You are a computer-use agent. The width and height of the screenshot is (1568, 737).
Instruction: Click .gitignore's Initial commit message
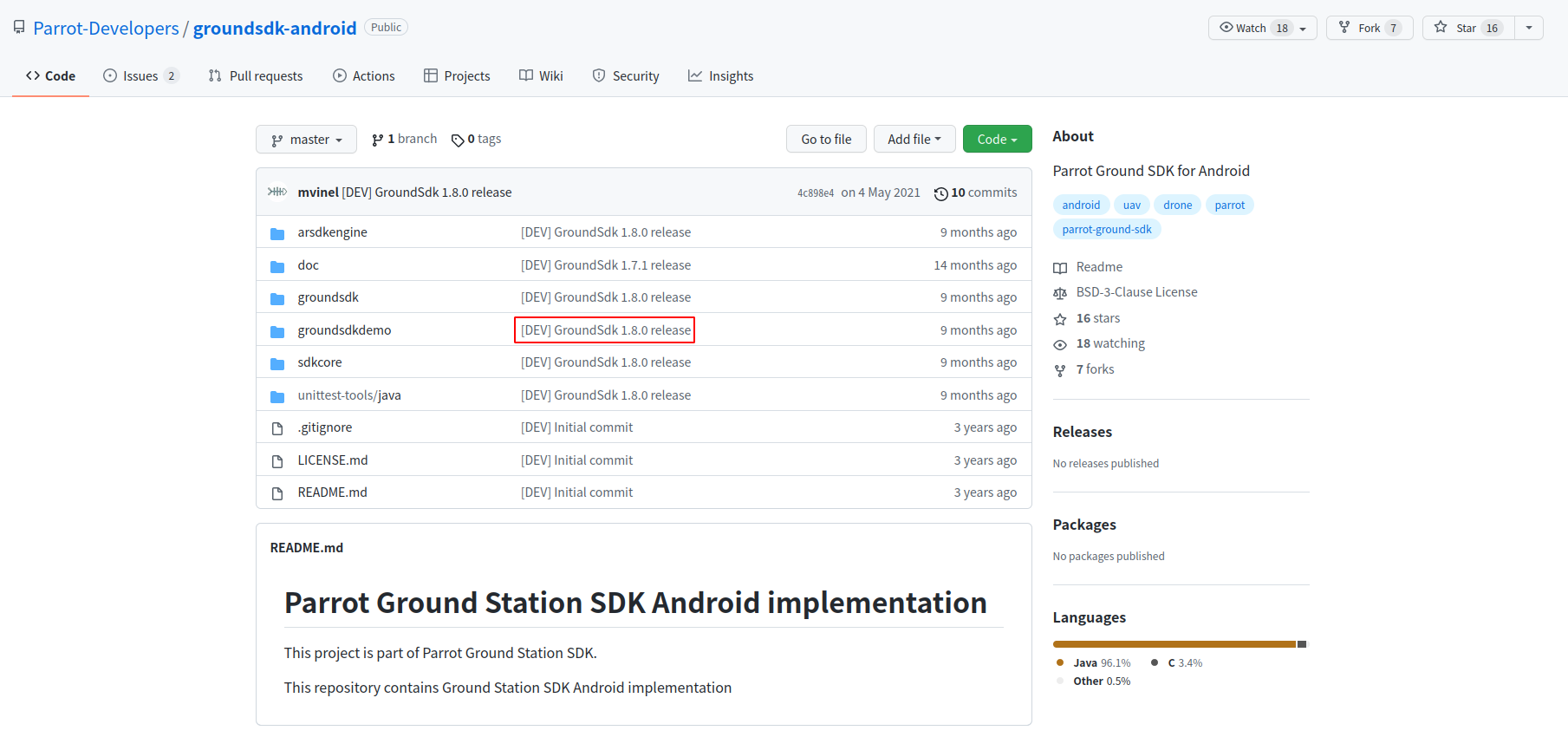(577, 427)
